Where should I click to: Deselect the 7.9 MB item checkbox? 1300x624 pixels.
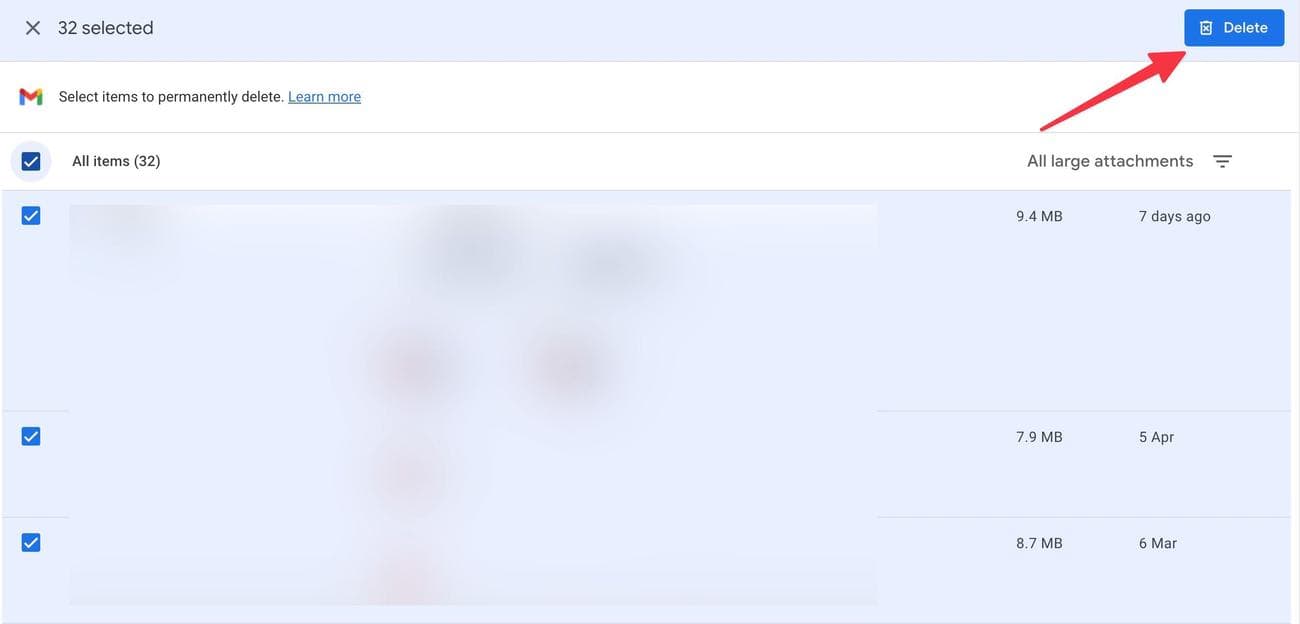[31, 436]
